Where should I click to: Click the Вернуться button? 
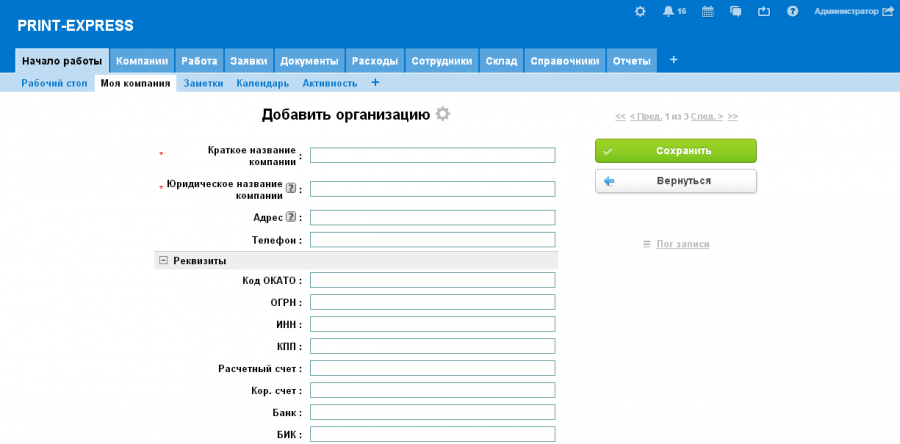675,181
